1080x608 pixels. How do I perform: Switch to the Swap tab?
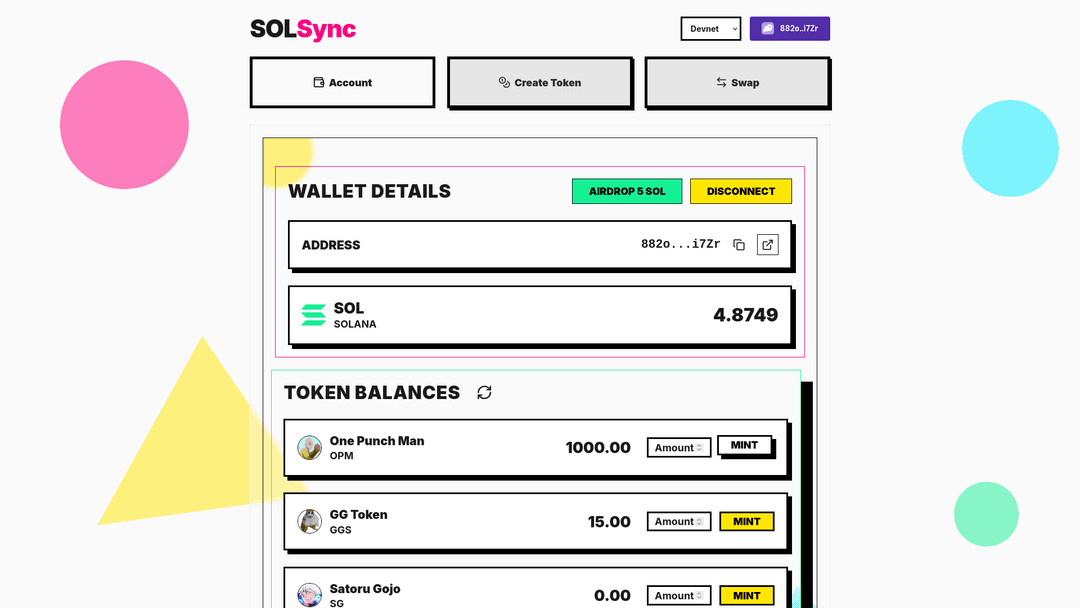coord(737,83)
